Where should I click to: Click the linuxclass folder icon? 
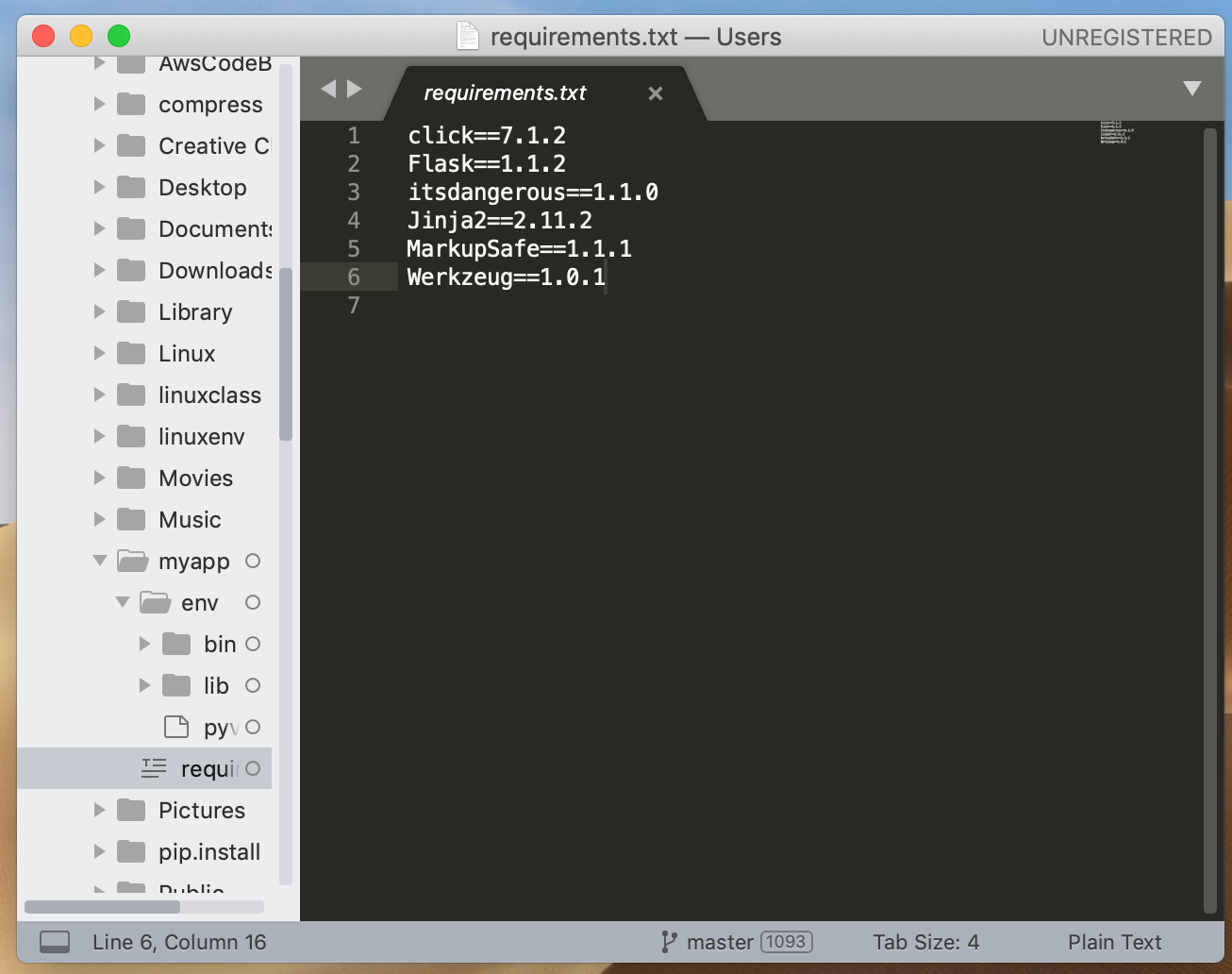(131, 395)
